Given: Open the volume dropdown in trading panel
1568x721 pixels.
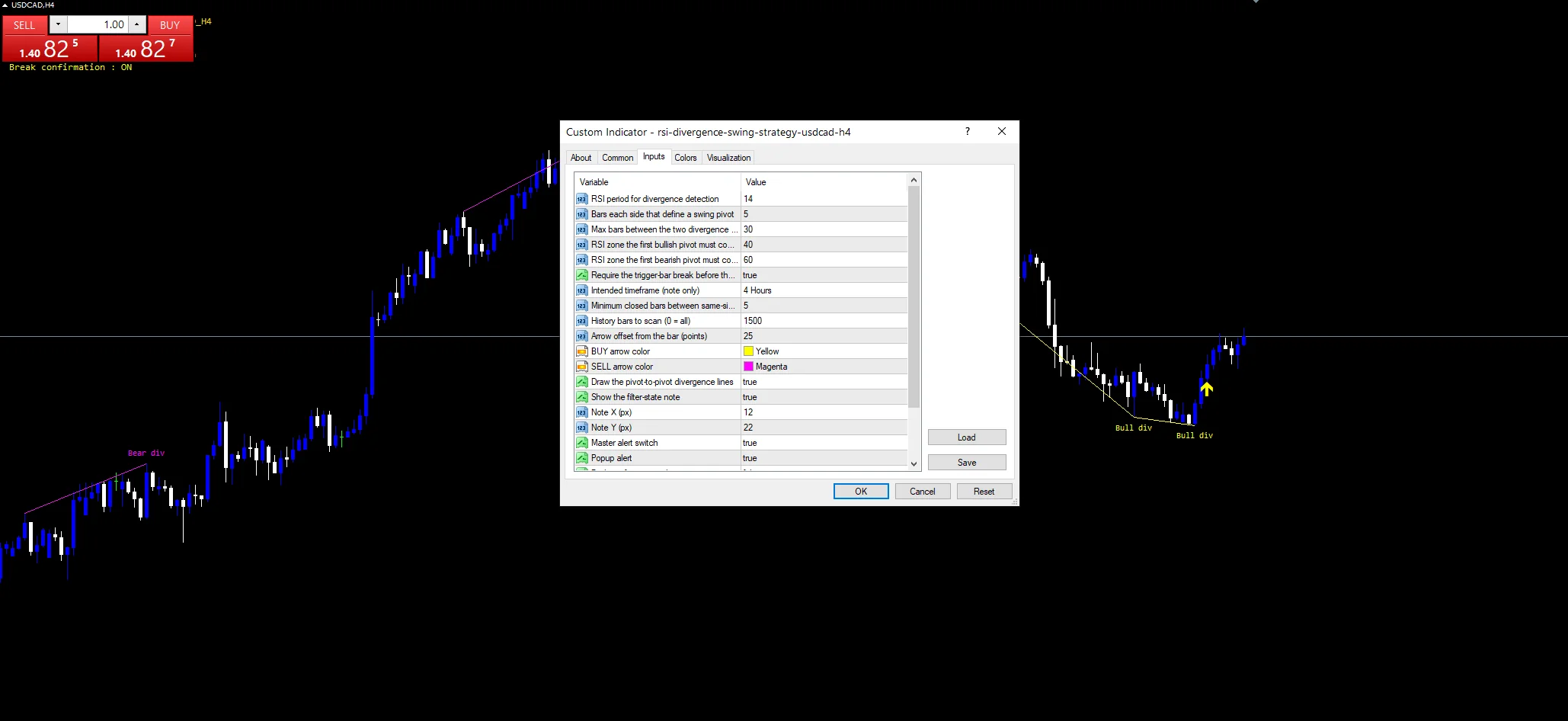Looking at the screenshot, I should tap(58, 24).
